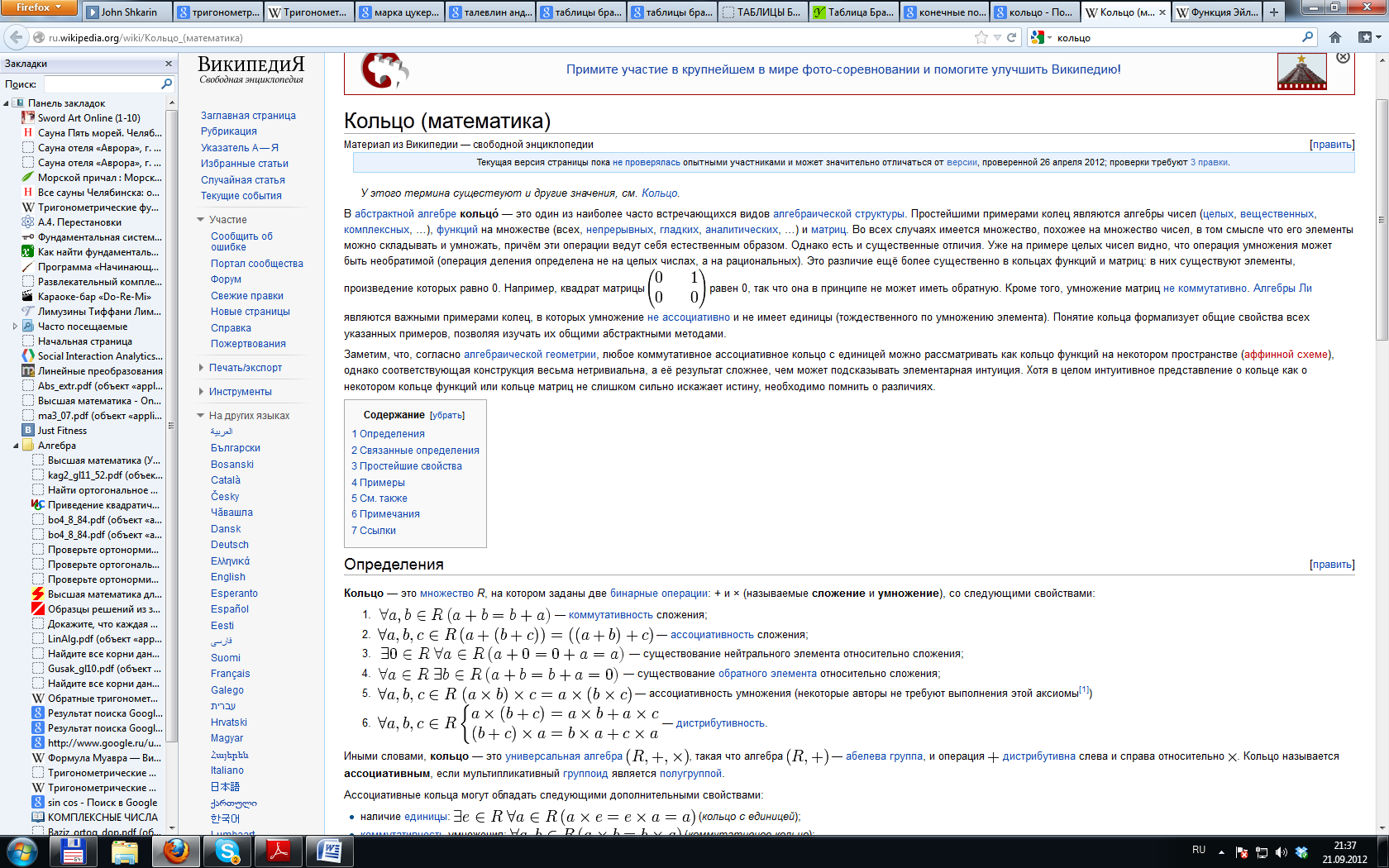The height and width of the screenshot is (868, 1389).
Task: Click the Википедия logo
Action: (x=251, y=69)
